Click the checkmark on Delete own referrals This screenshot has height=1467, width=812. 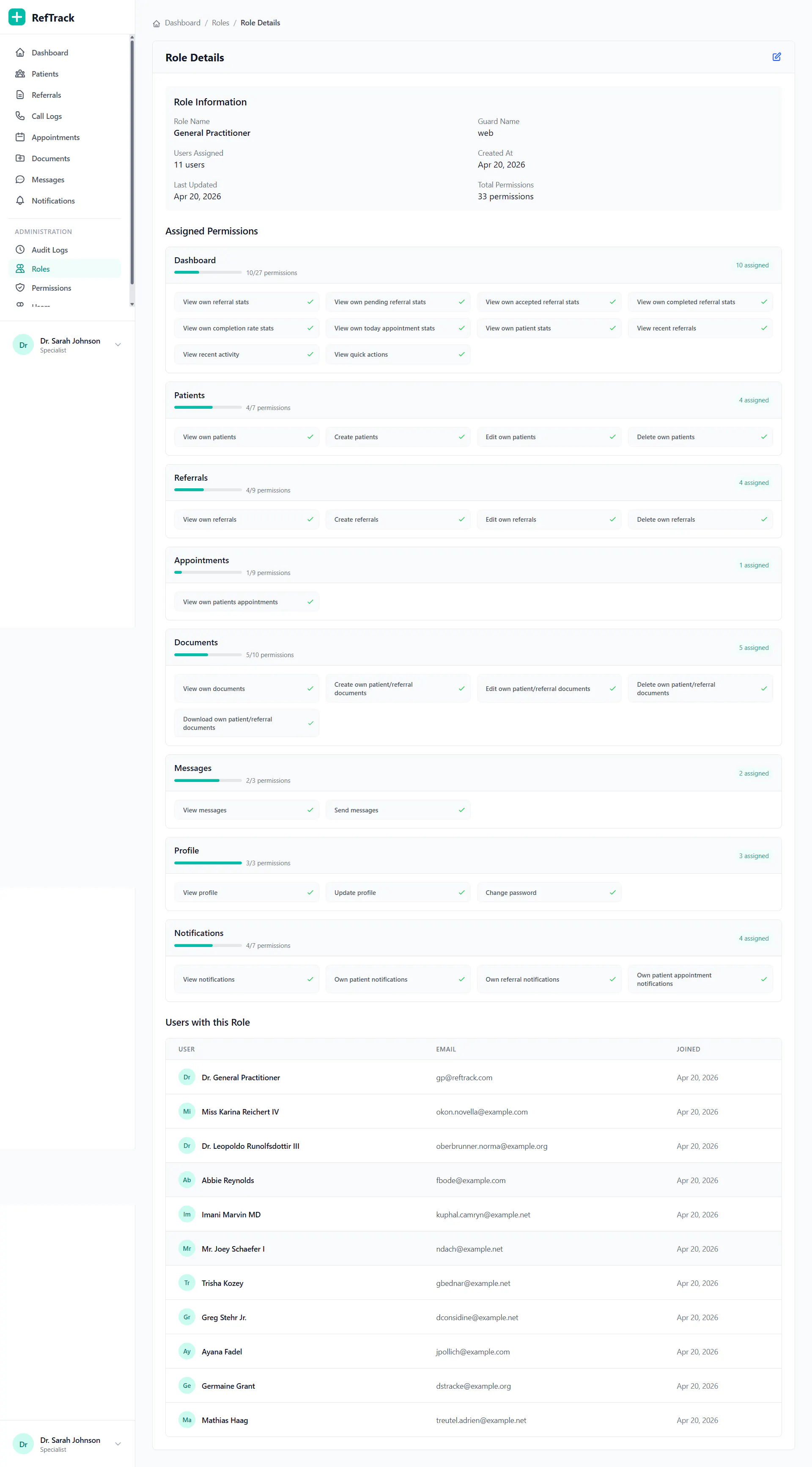[x=764, y=519]
